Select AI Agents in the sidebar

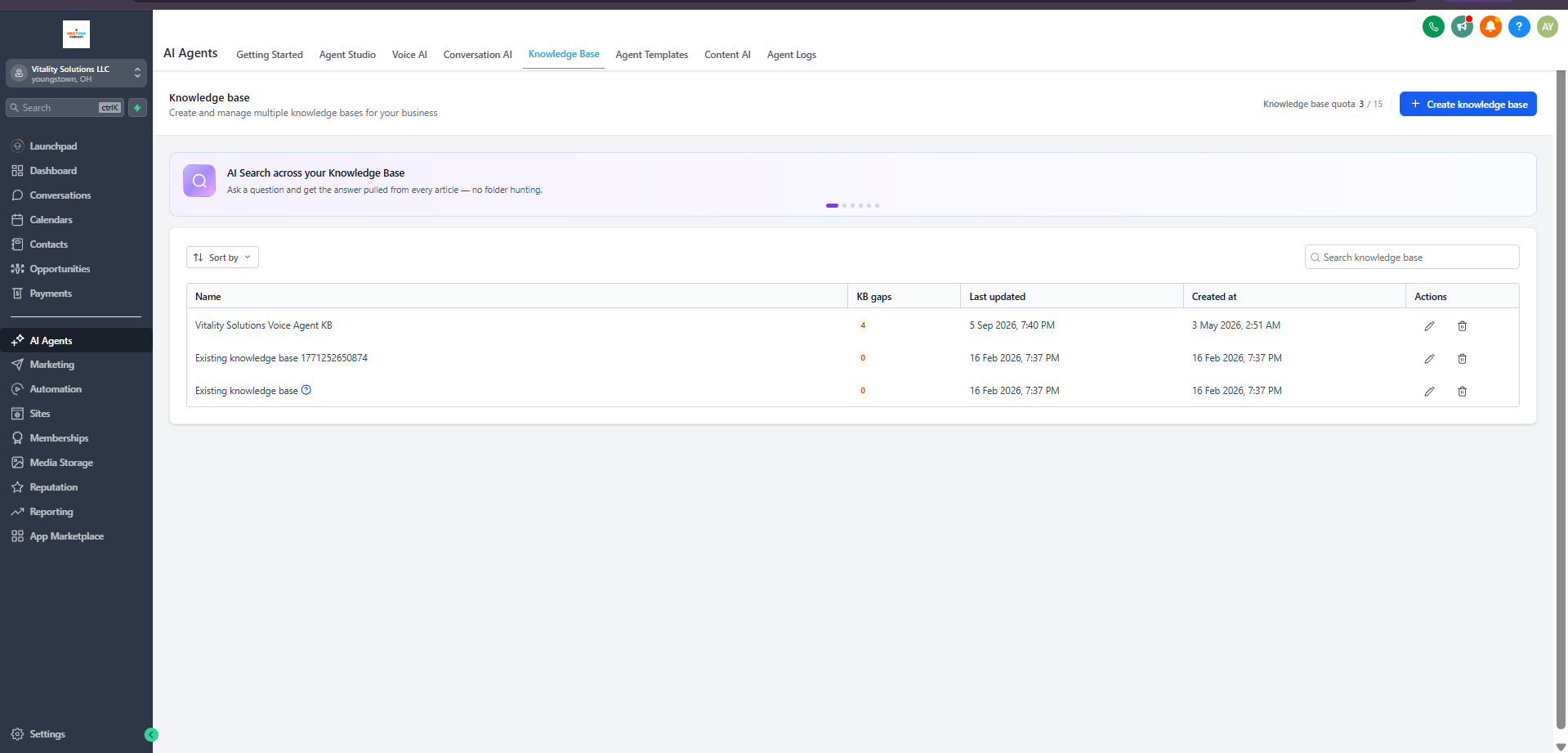(76, 340)
